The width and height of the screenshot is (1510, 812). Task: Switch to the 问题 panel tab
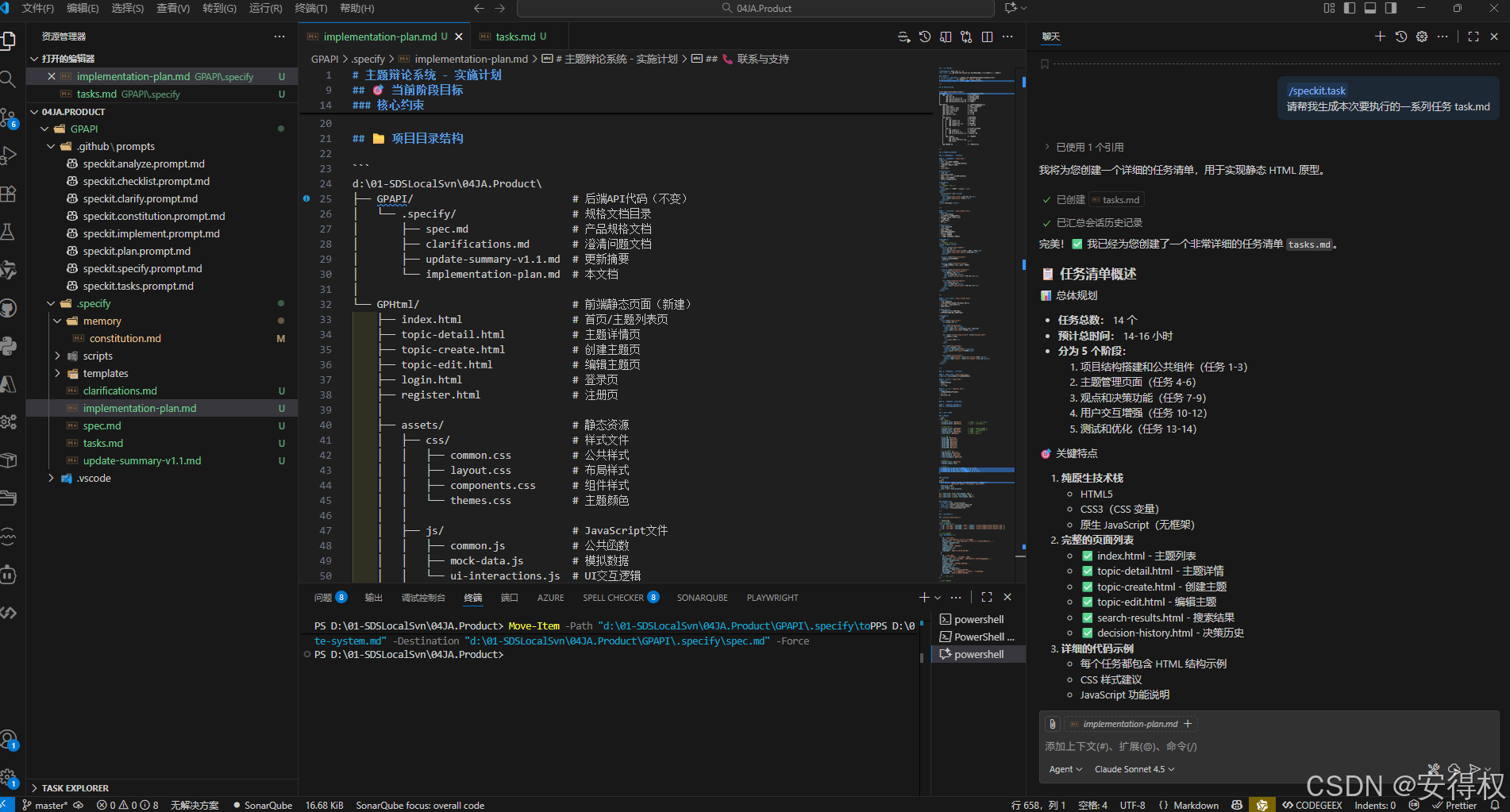(323, 598)
